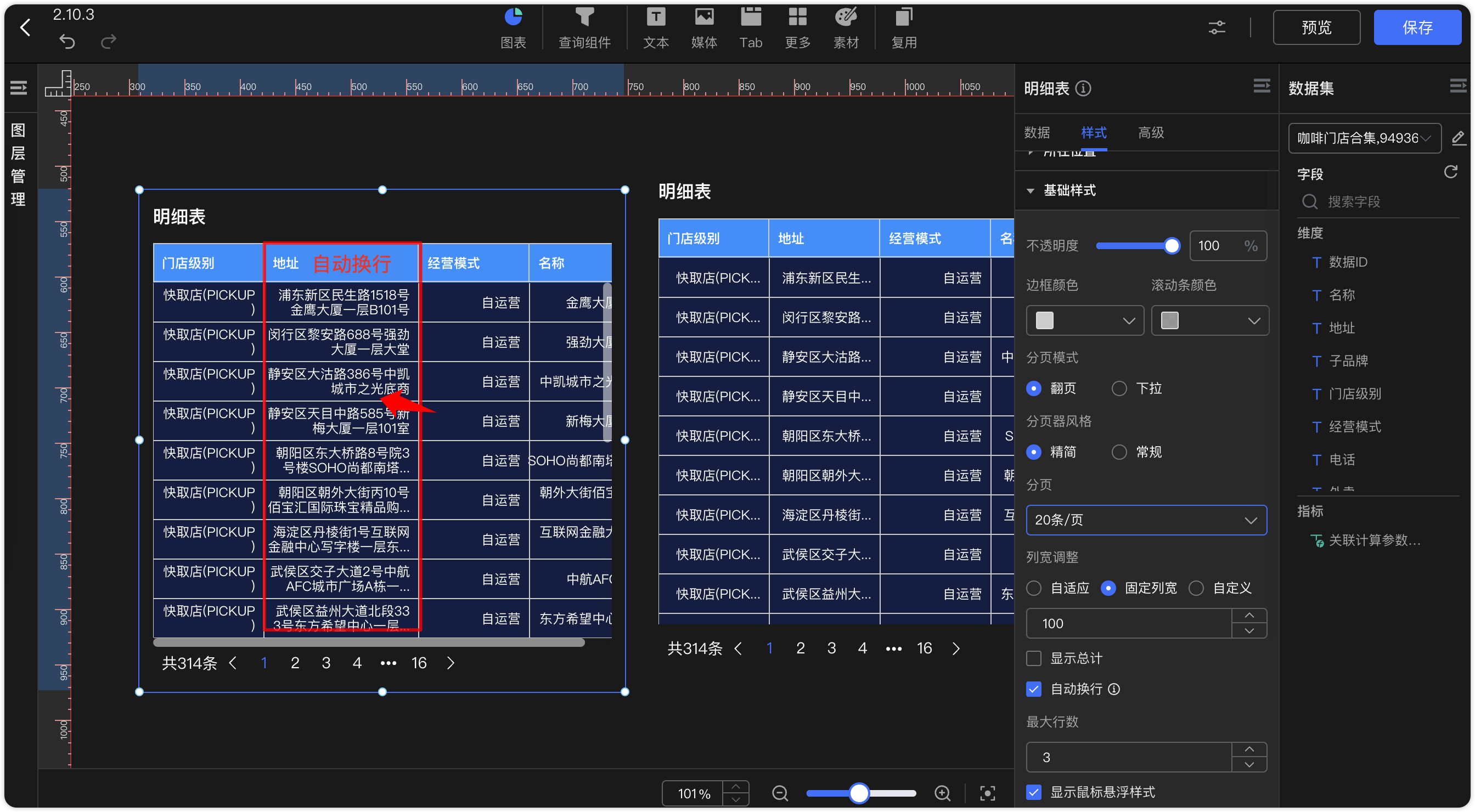Expand the 图层管理 layer panel icon
Viewport: 1475px width, 812px height.
pos(18,88)
